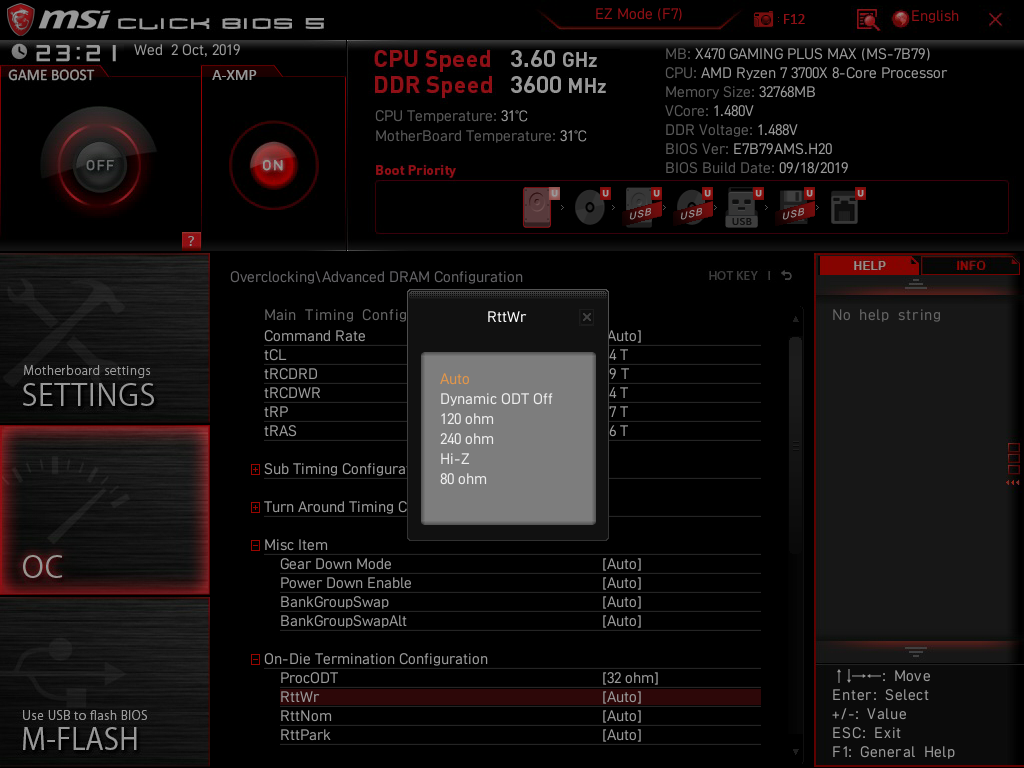Open the ProcODT 32 ohm setting

tap(520, 678)
